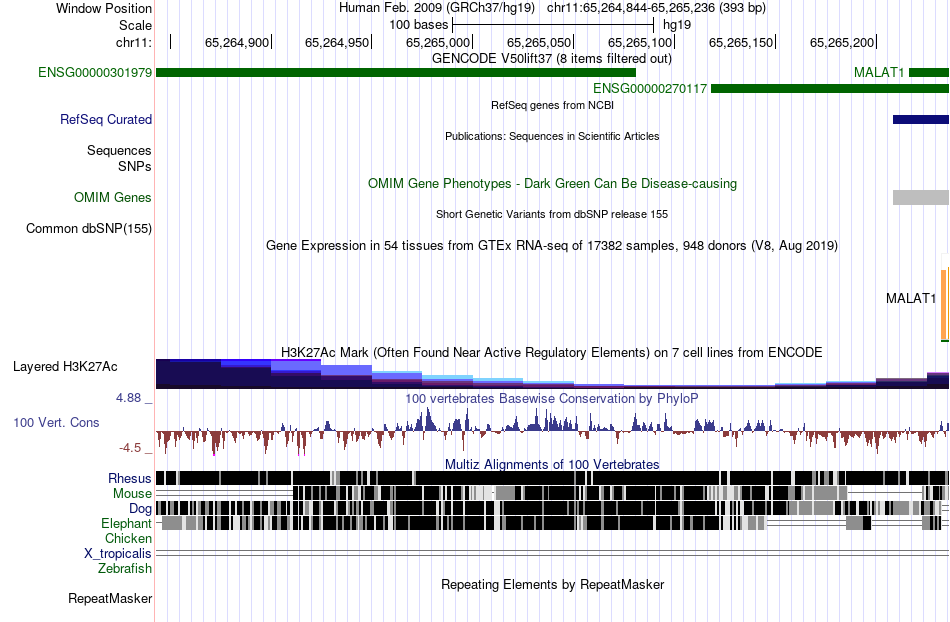Click the ENSG00000301979 gene label
The image size is (950, 622).
click(95, 73)
